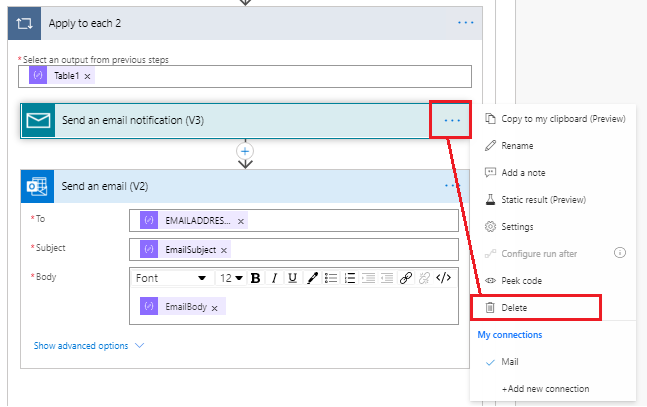Image resolution: width=647 pixels, height=407 pixels.
Task: Remove the EmailBody token
Action: coord(215,308)
